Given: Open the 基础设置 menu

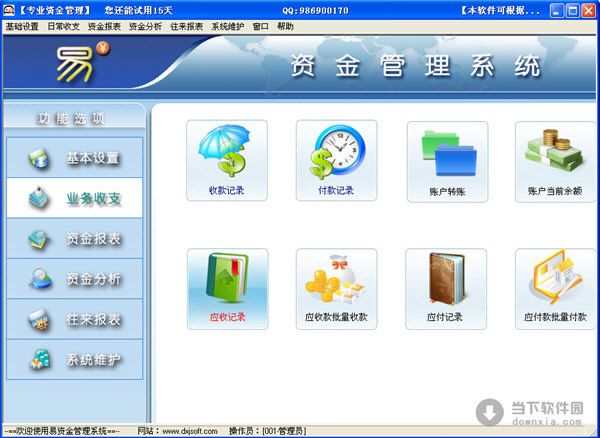Looking at the screenshot, I should [x=22, y=26].
